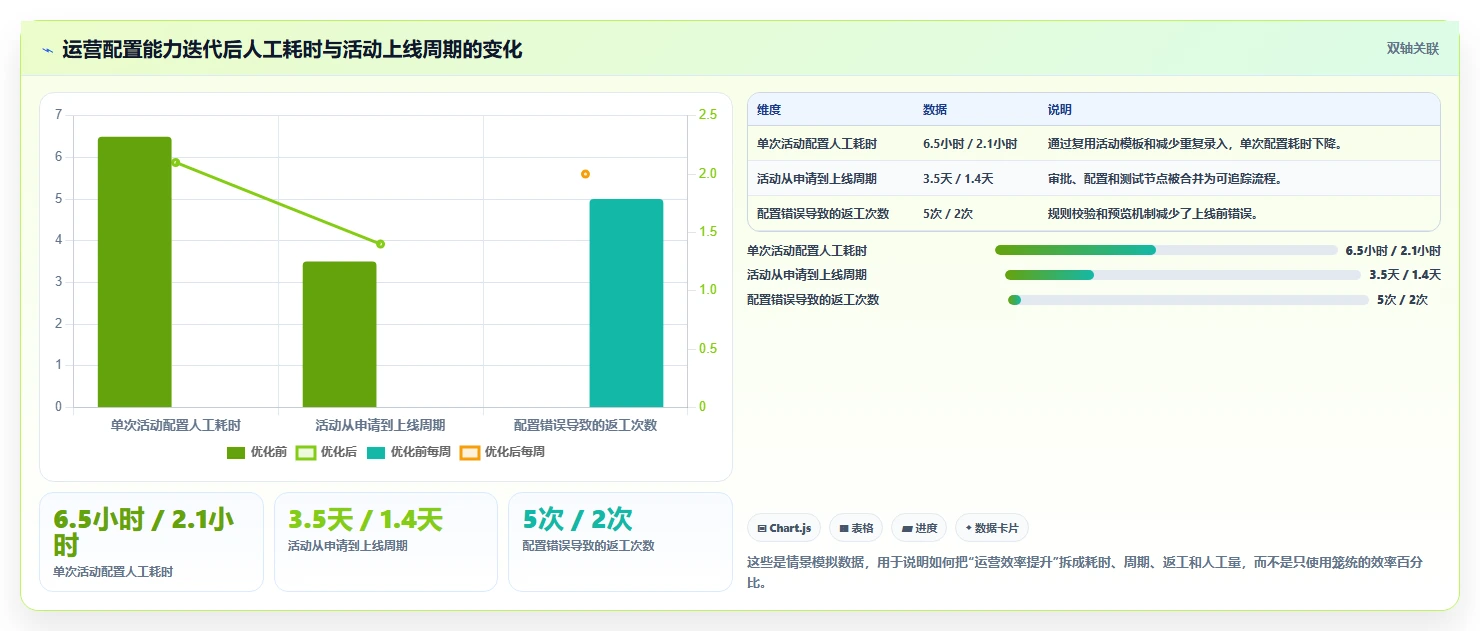Click the 双轴关联 label in header

1412,49
